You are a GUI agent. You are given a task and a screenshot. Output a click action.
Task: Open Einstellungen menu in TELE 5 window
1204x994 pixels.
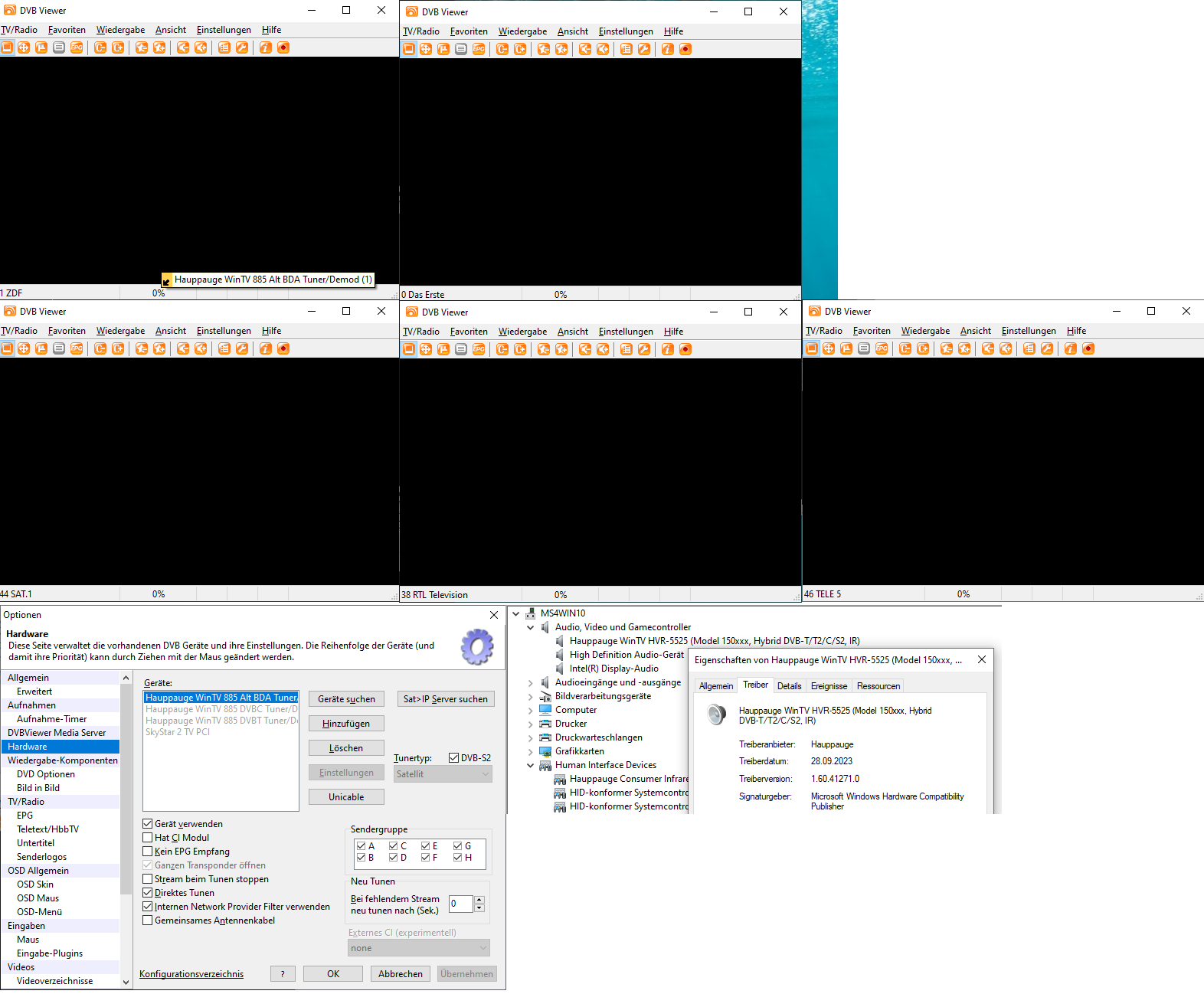point(1029,331)
